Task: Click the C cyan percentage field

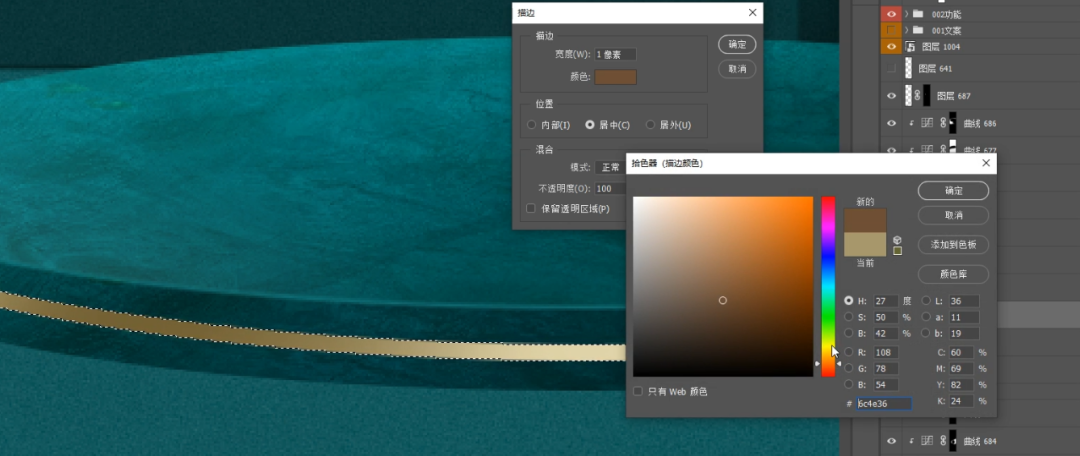Action: click(x=962, y=352)
